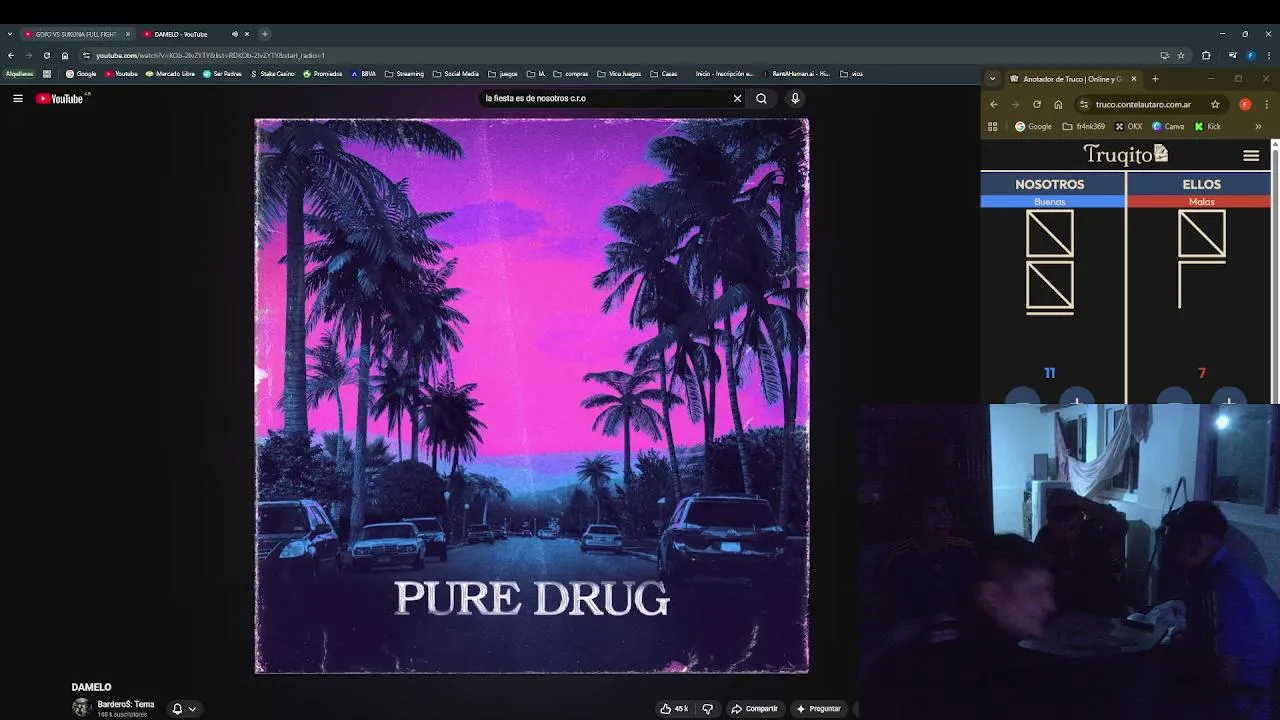Go back in the Truco window

tap(993, 104)
